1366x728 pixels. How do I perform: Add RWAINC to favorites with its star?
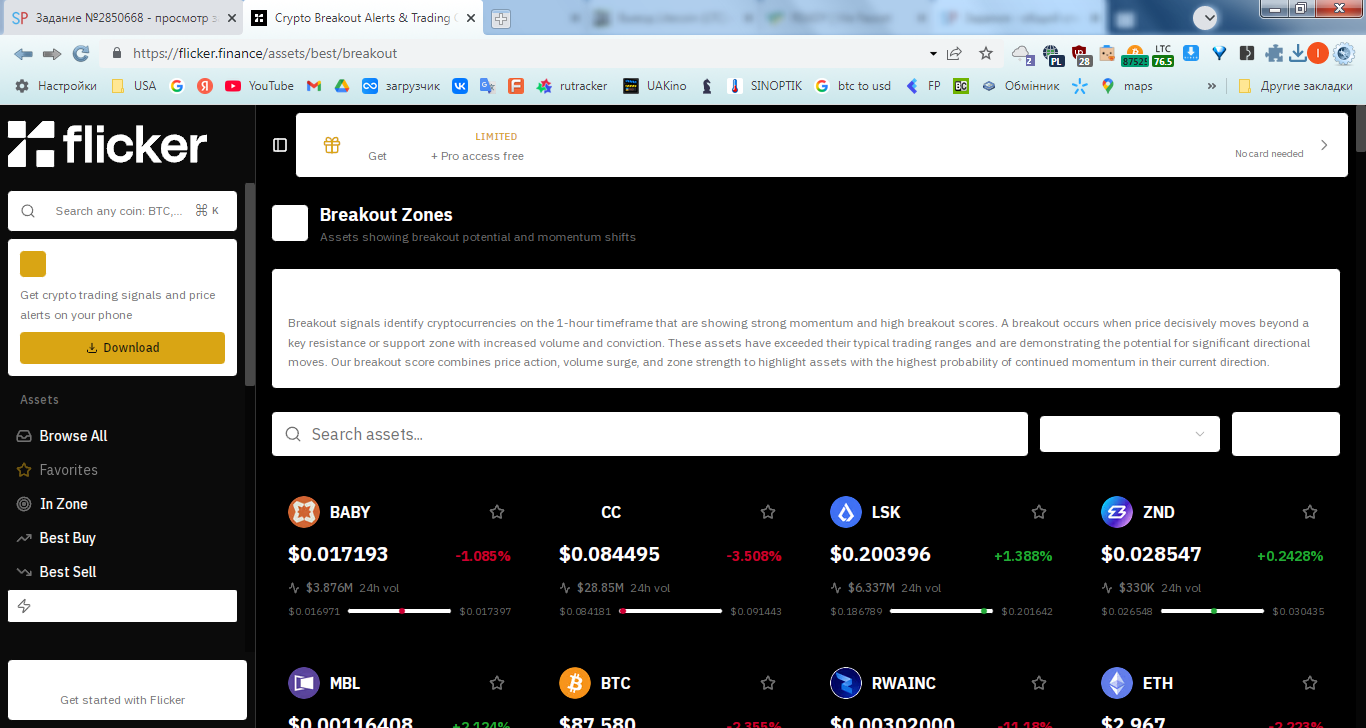pyautogui.click(x=1039, y=683)
